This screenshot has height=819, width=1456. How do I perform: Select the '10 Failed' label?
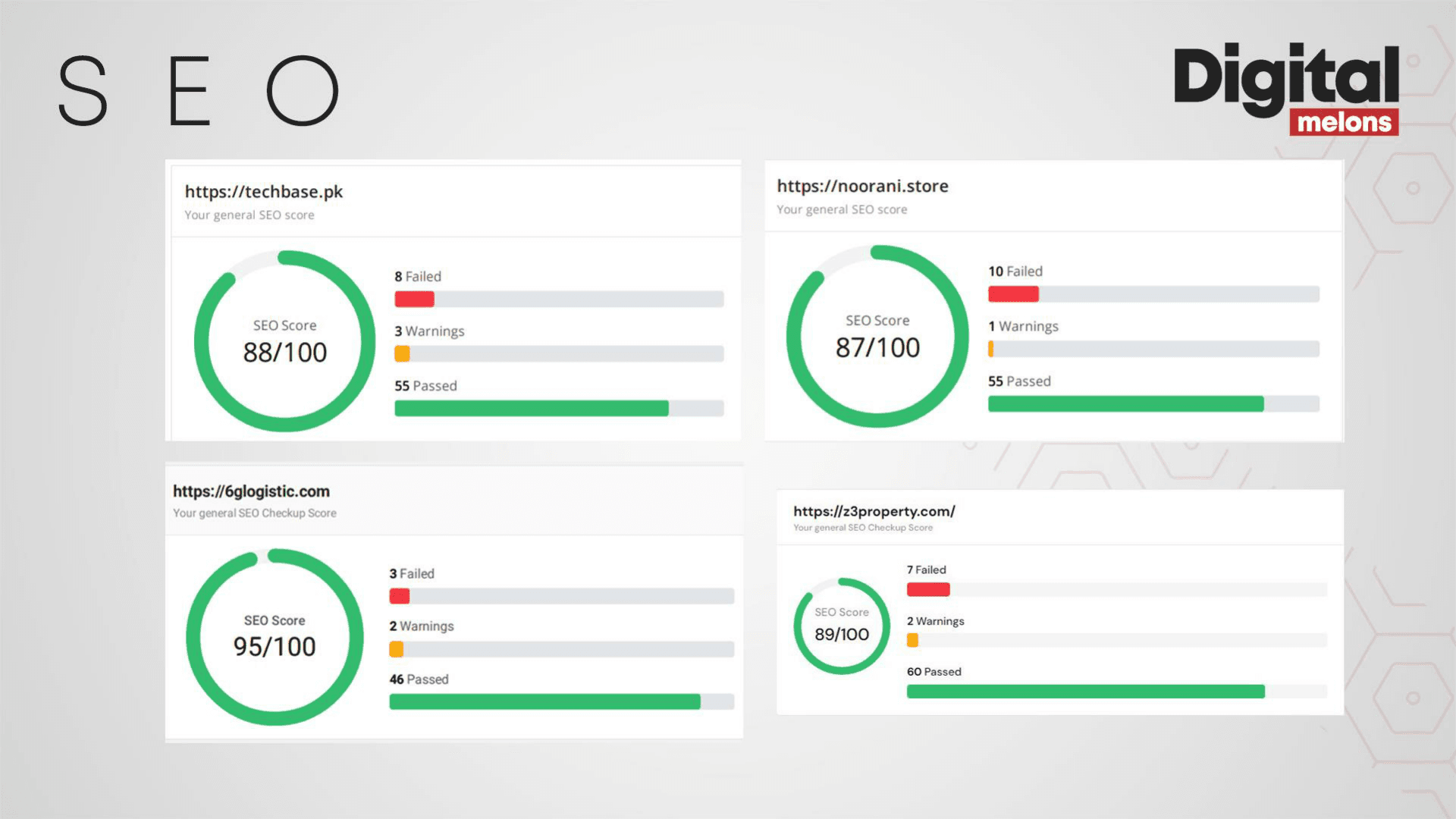[x=1015, y=271]
